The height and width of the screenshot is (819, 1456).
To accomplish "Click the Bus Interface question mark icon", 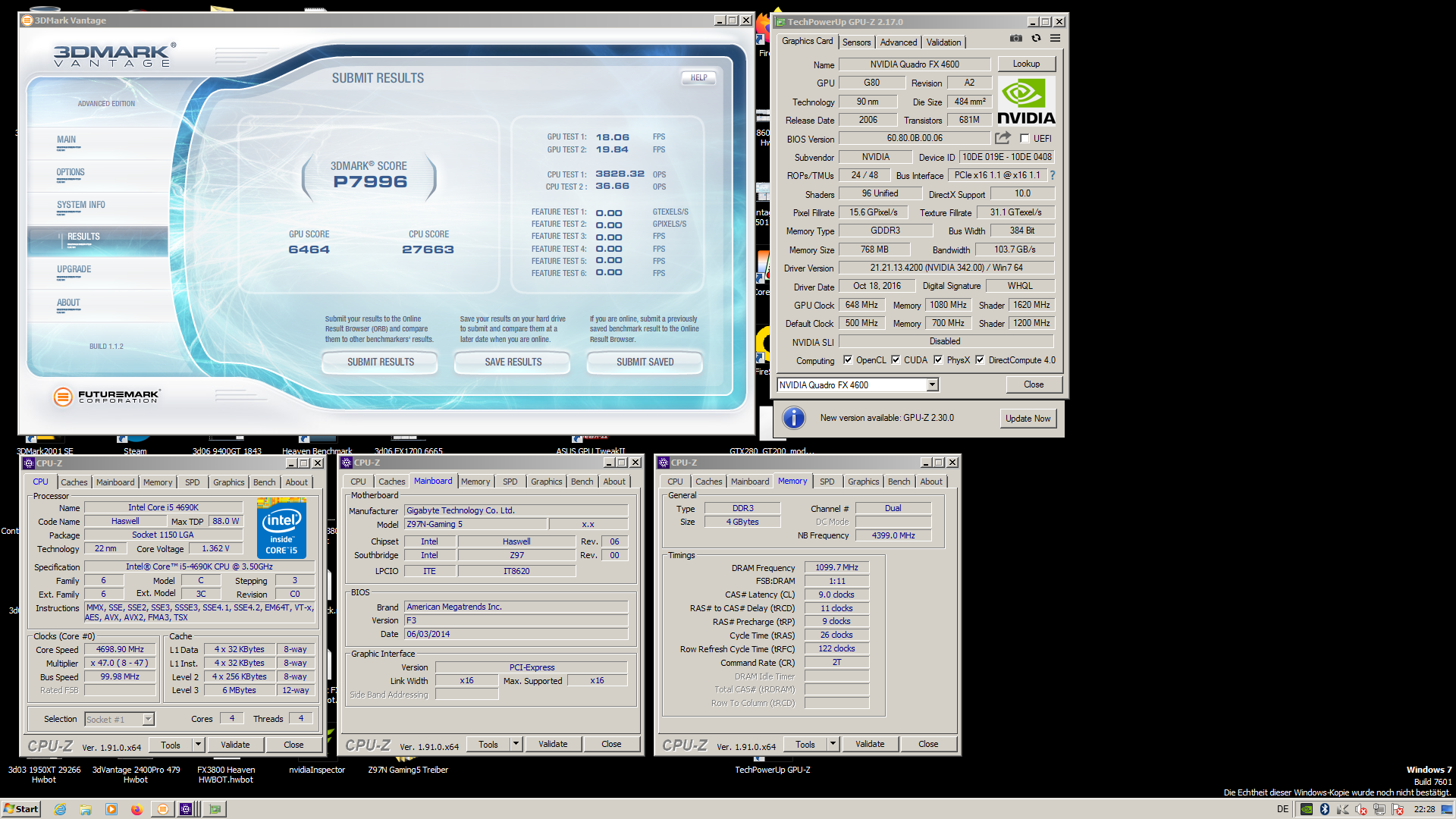I will click(1053, 175).
